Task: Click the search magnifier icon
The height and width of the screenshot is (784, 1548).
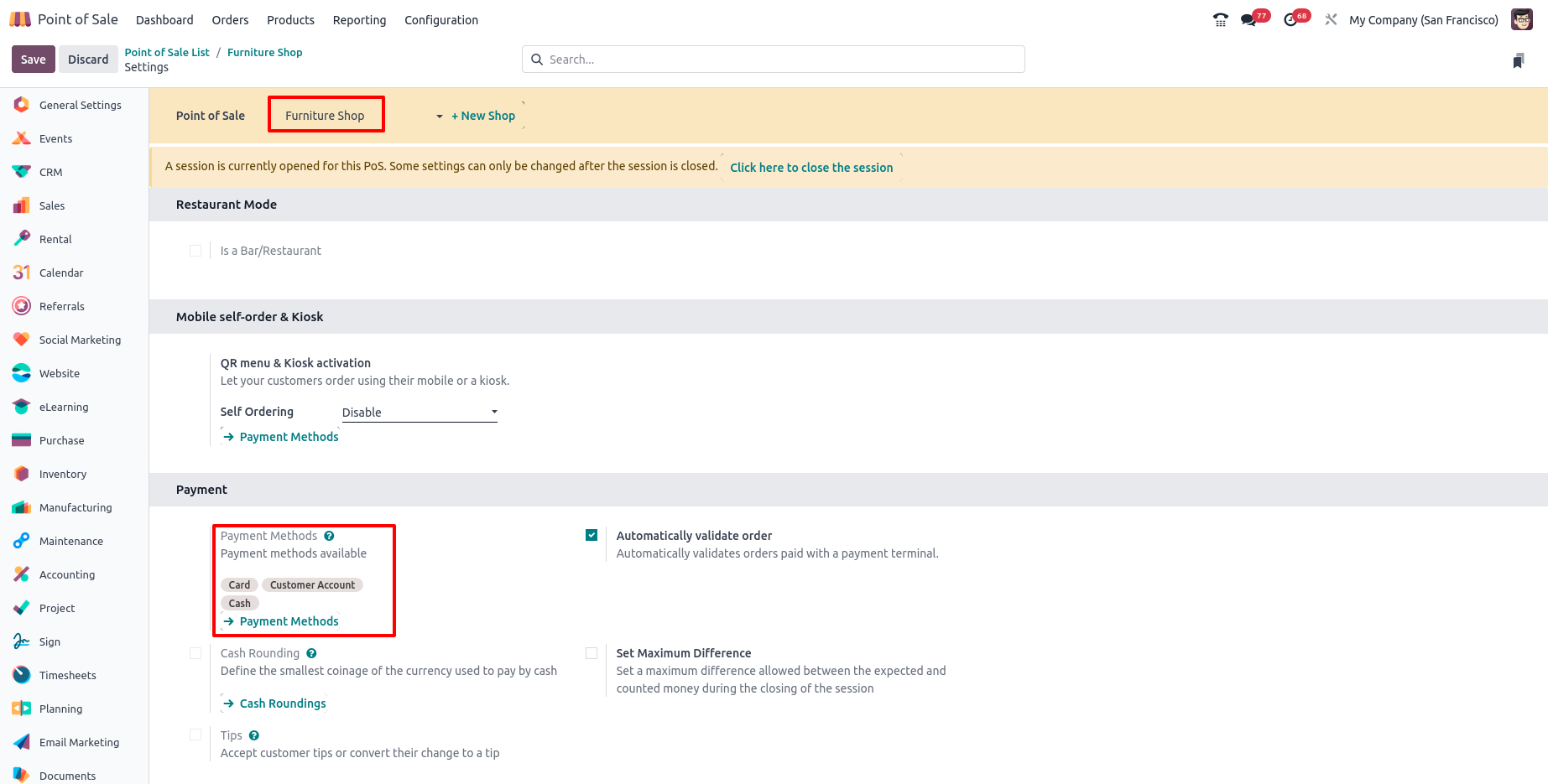Action: point(537,60)
